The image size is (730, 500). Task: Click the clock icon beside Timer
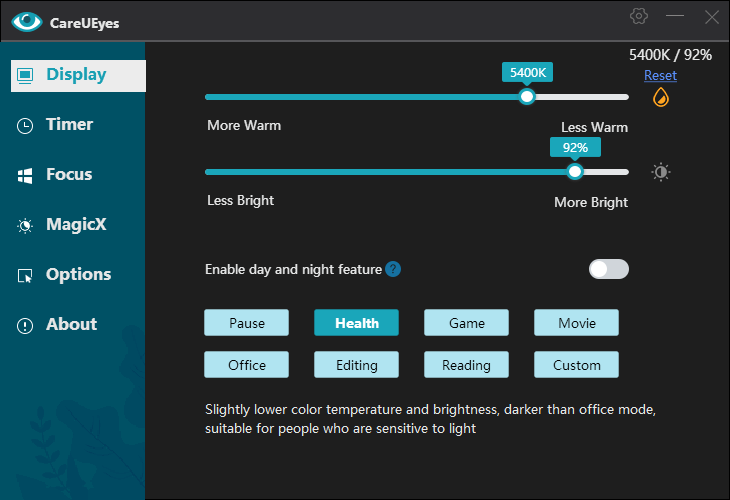click(x=25, y=126)
